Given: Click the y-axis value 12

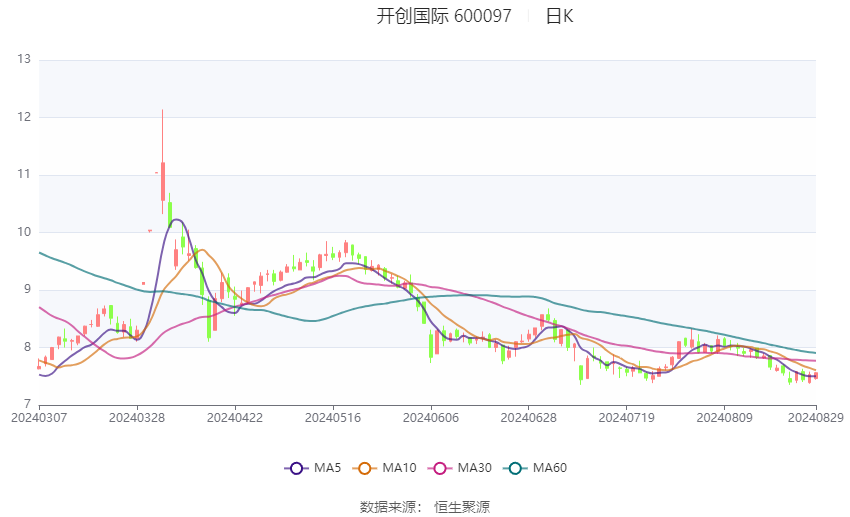Looking at the screenshot, I should pyautogui.click(x=24, y=117).
